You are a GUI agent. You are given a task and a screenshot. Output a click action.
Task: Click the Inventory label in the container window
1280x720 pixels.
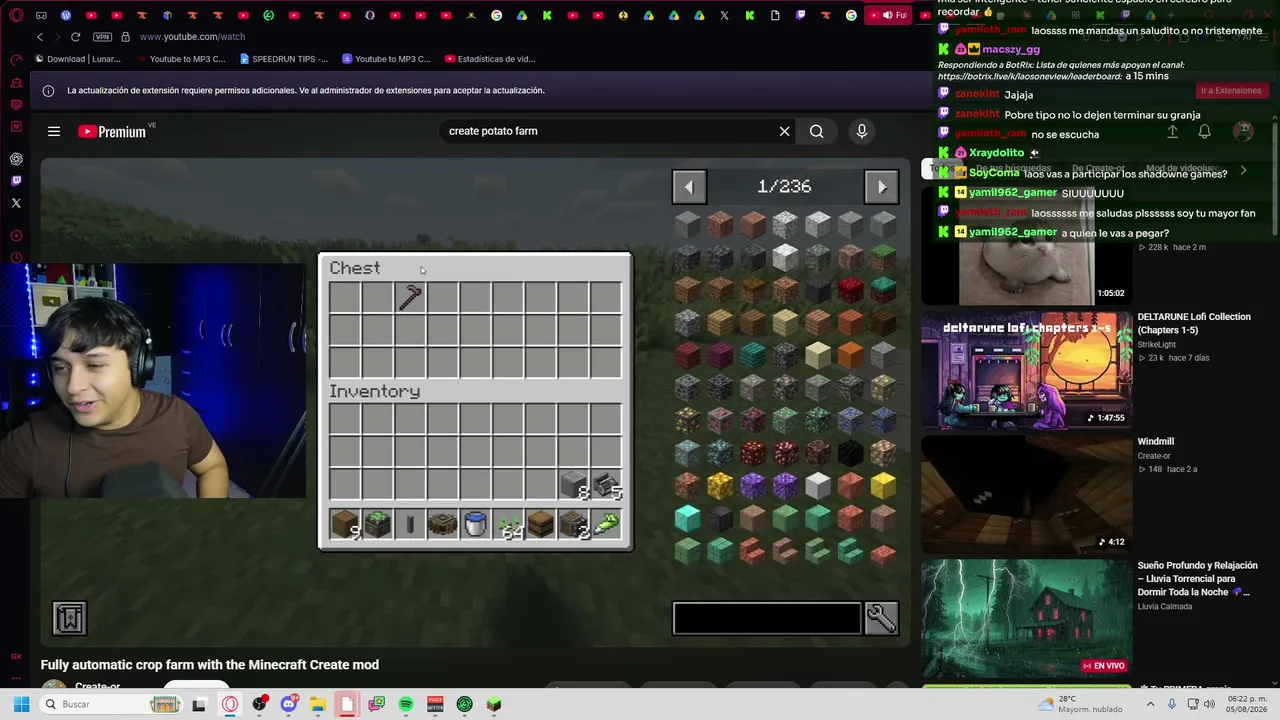[x=375, y=392]
